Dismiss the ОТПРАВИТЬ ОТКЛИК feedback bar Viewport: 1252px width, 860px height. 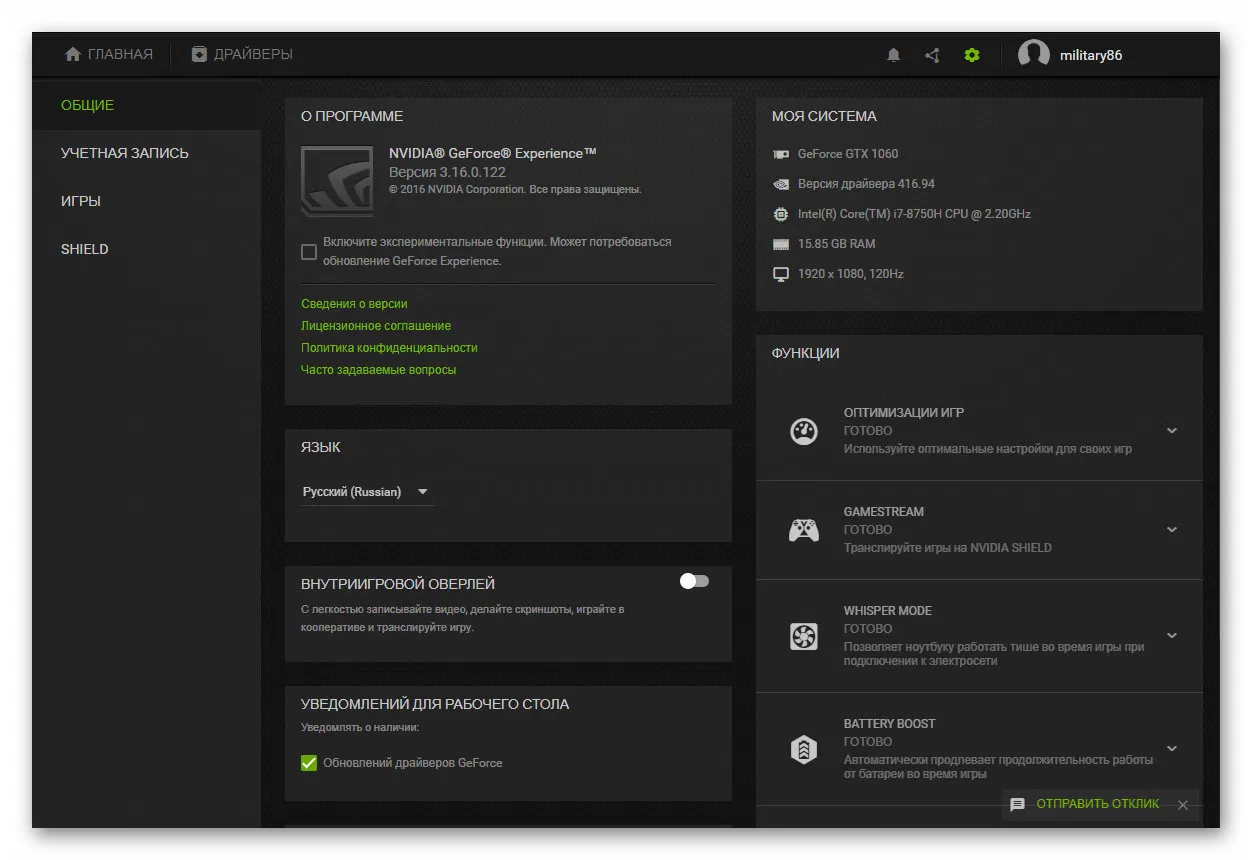(x=1183, y=804)
